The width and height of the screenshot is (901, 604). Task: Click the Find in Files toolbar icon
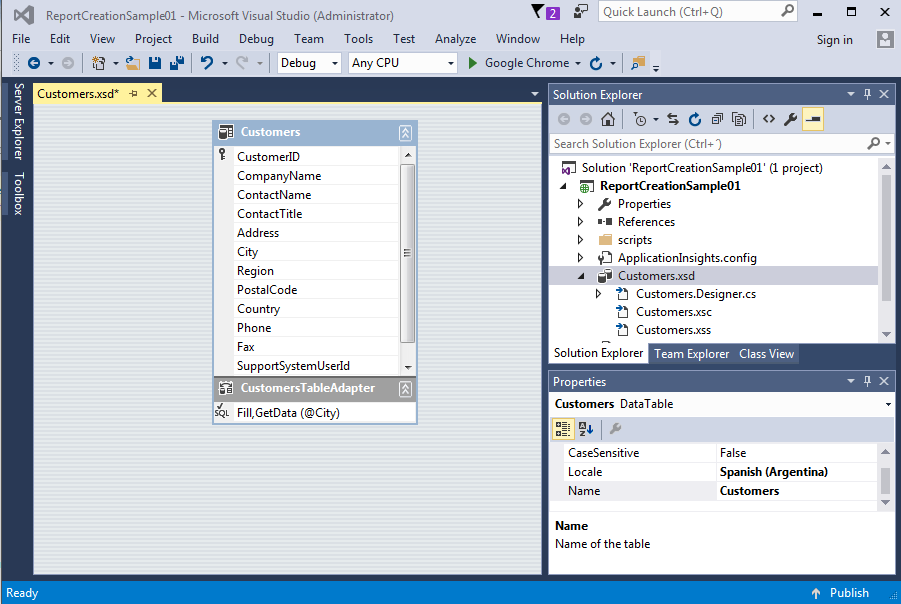pyautogui.click(x=638, y=63)
